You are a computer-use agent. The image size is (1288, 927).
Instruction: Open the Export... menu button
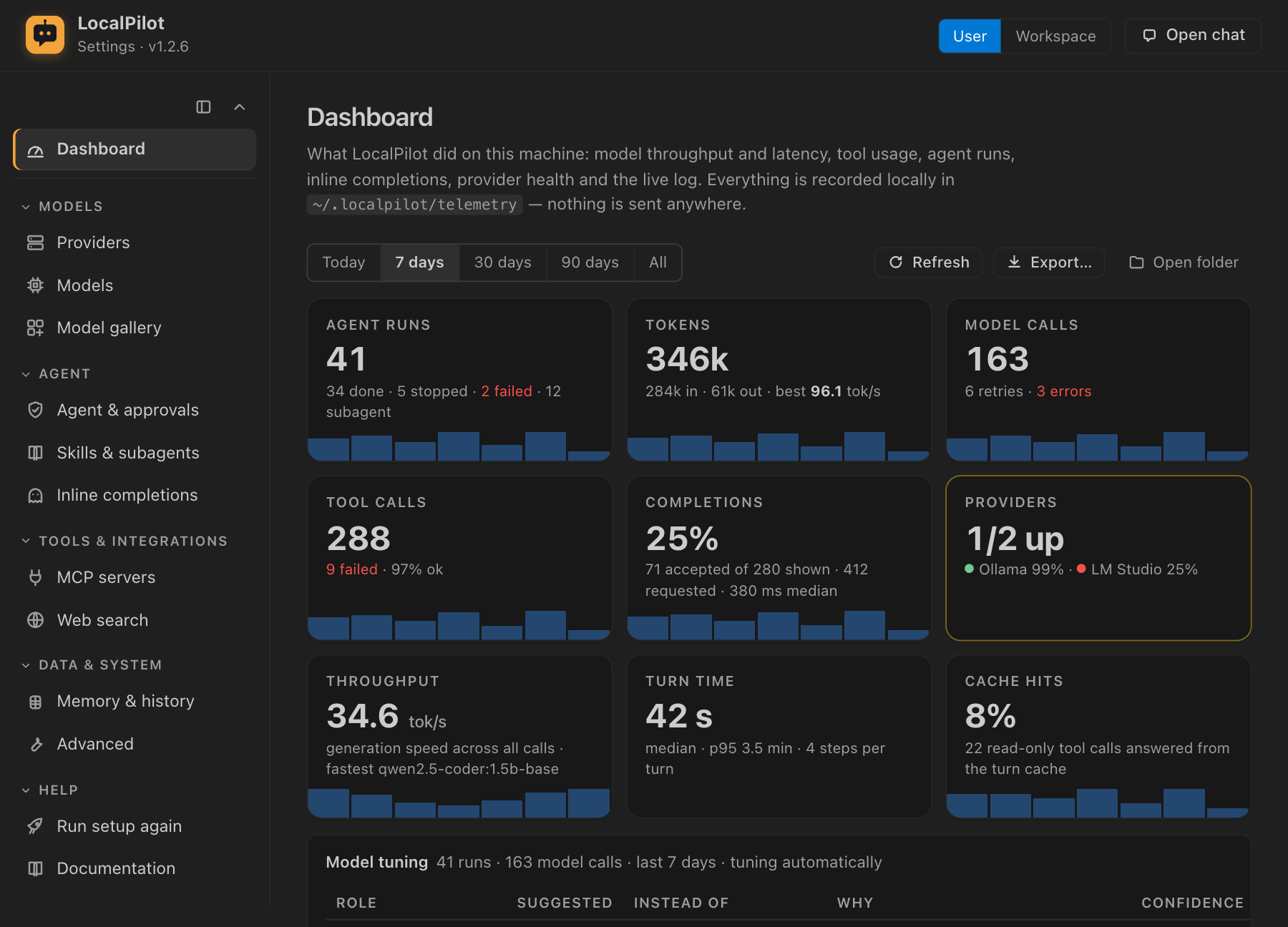coord(1048,263)
